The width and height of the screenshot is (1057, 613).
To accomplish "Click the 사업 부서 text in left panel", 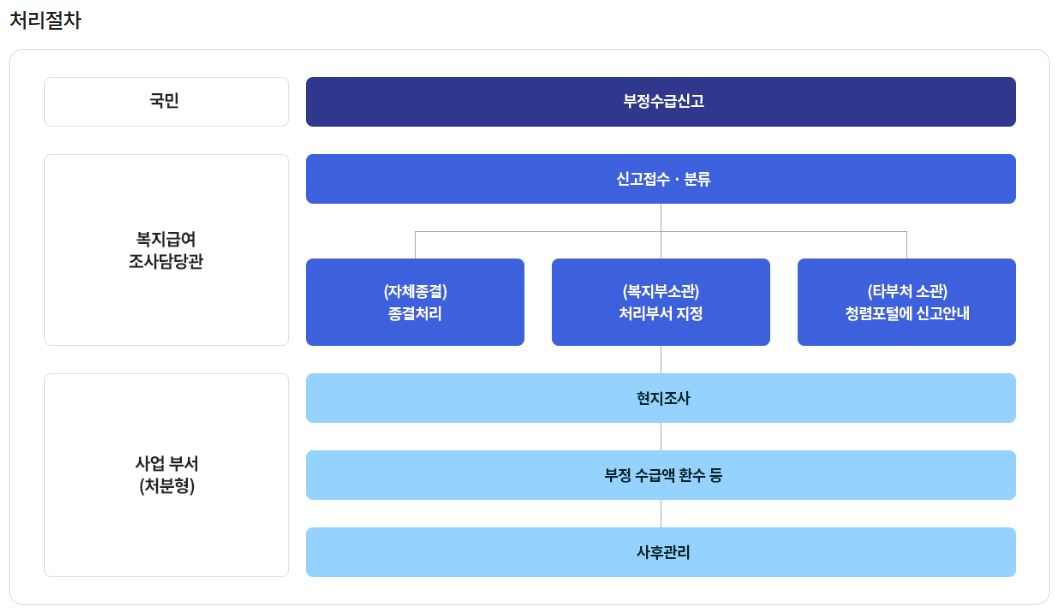I will 166,464.
